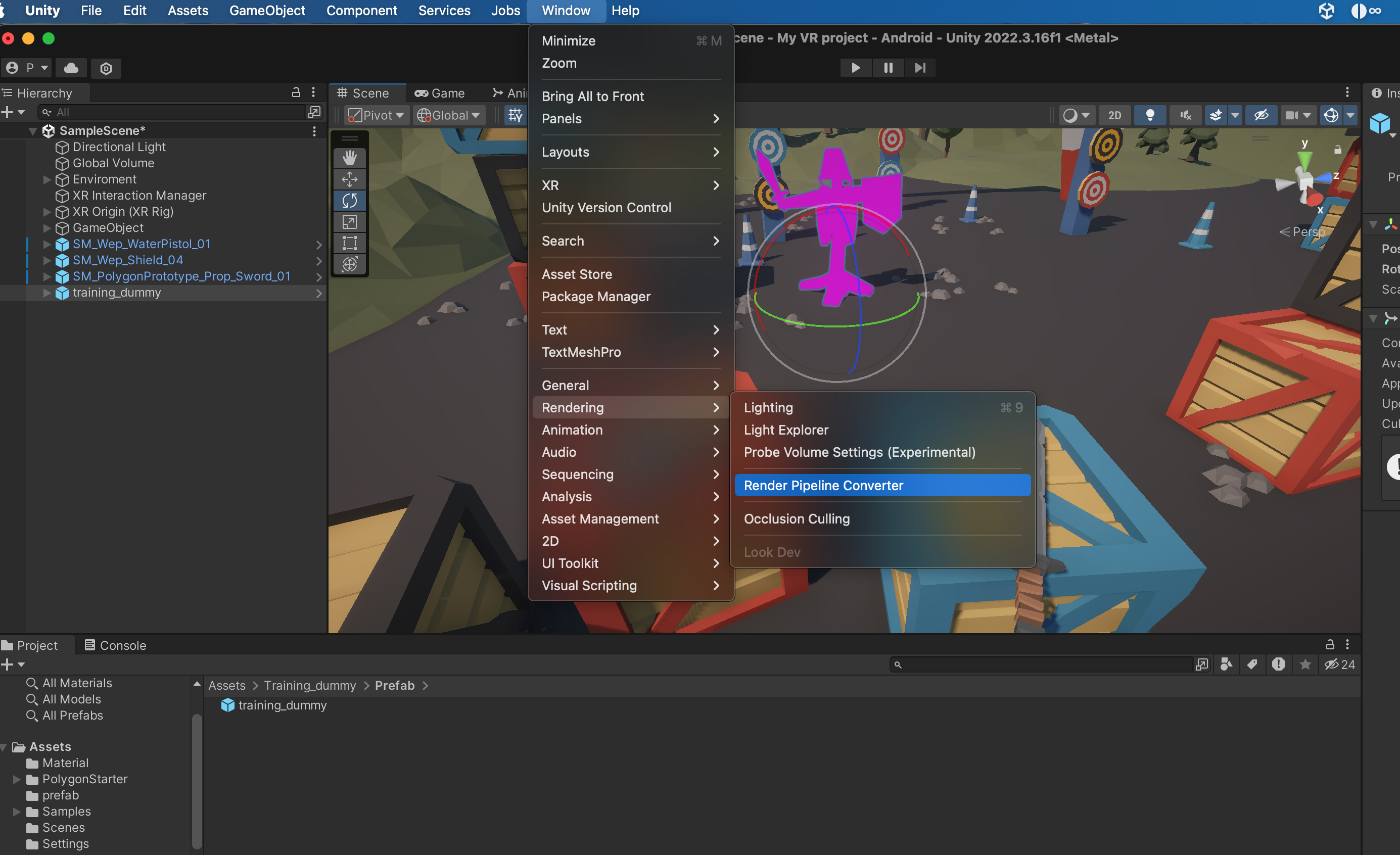Open the Pivot dropdown
The width and height of the screenshot is (1400, 855).
pyautogui.click(x=376, y=115)
